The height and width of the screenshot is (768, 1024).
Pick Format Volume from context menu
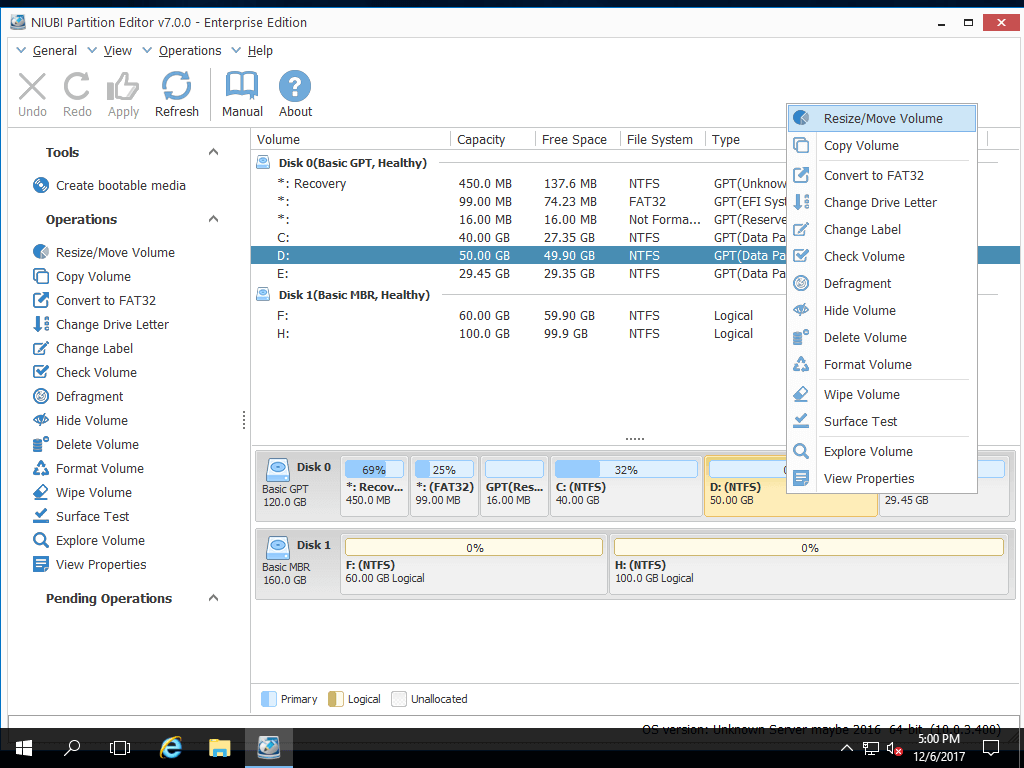[882, 364]
